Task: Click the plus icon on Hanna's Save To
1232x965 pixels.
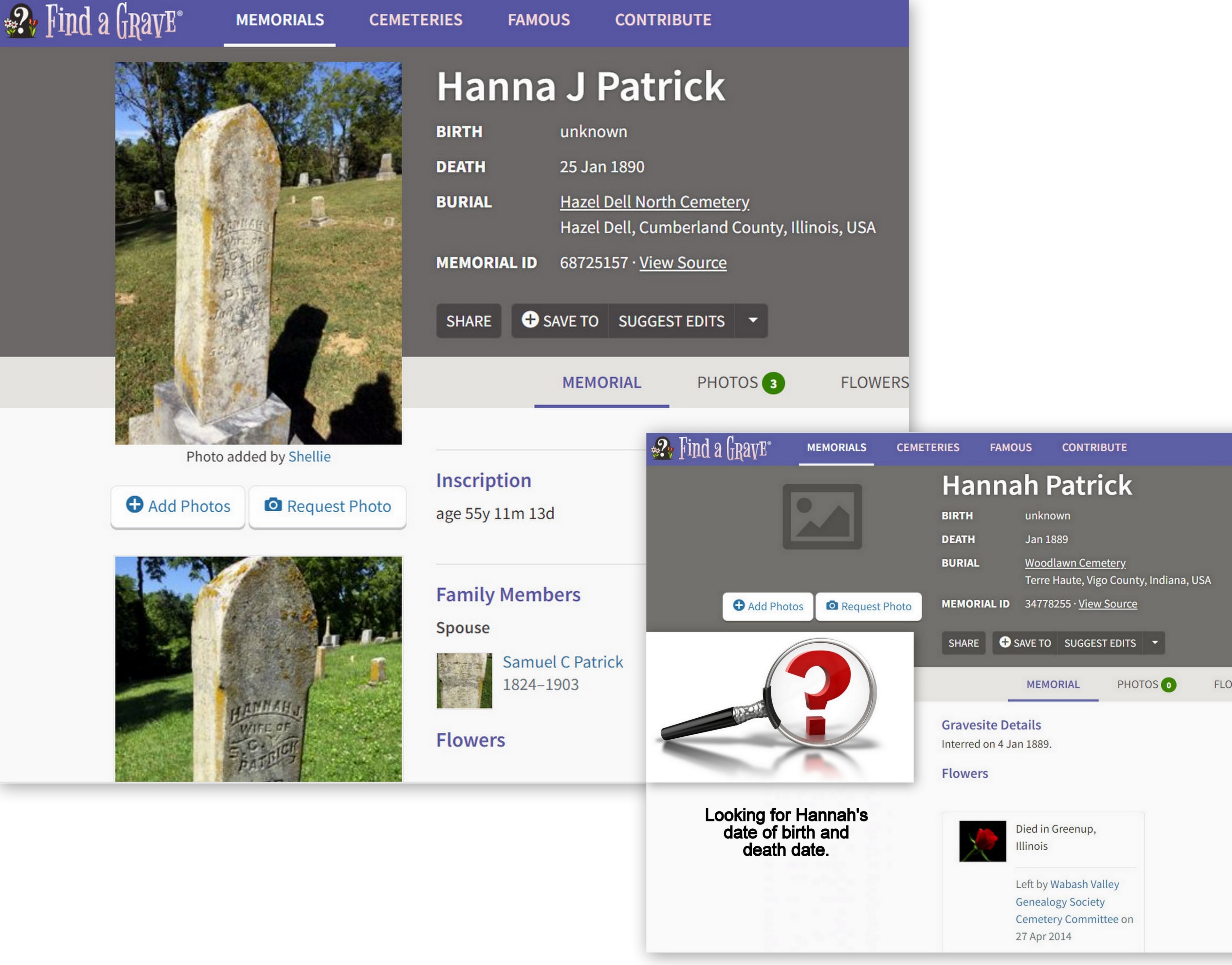Action: click(x=530, y=320)
